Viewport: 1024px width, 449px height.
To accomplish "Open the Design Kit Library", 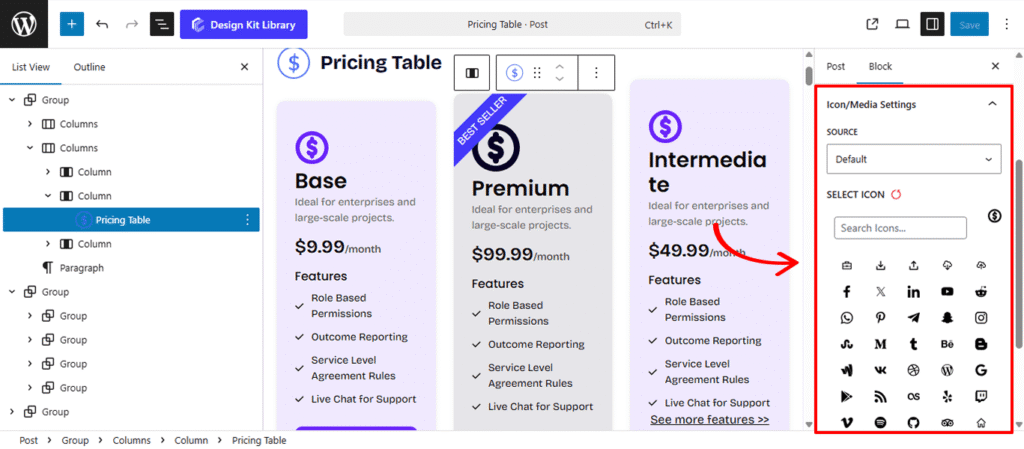I will pyautogui.click(x=244, y=24).
